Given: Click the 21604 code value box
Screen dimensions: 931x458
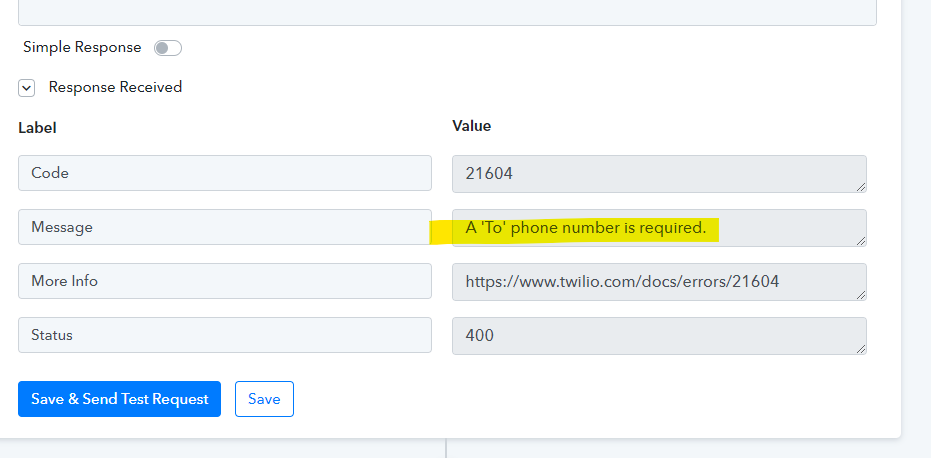Looking at the screenshot, I should (659, 174).
